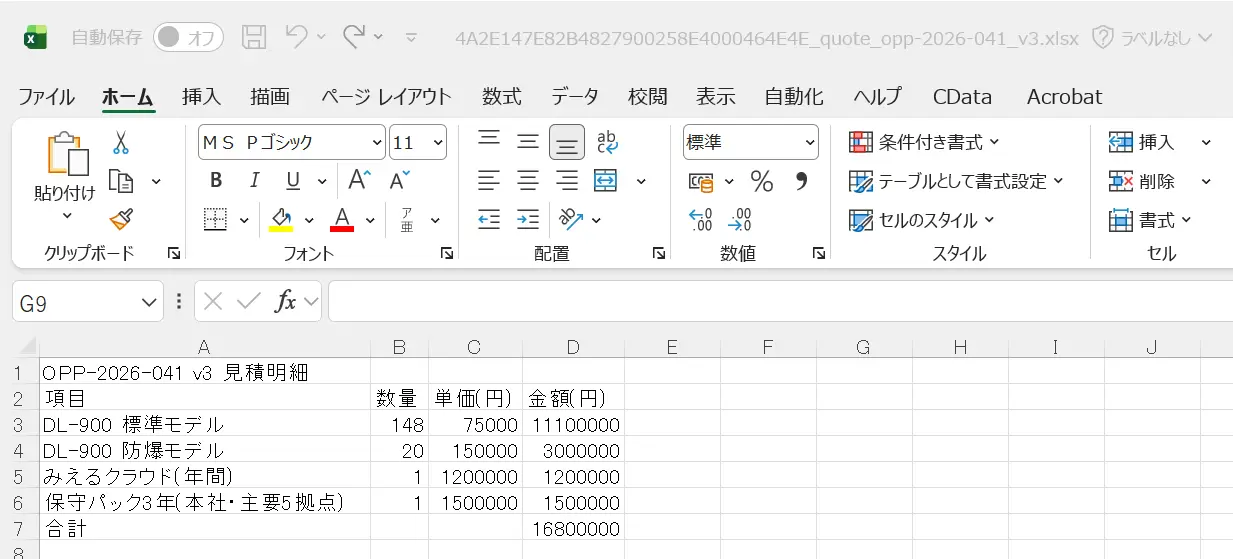Click the Decrease Indent icon
This screenshot has height=559, width=1233.
pyautogui.click(x=489, y=219)
